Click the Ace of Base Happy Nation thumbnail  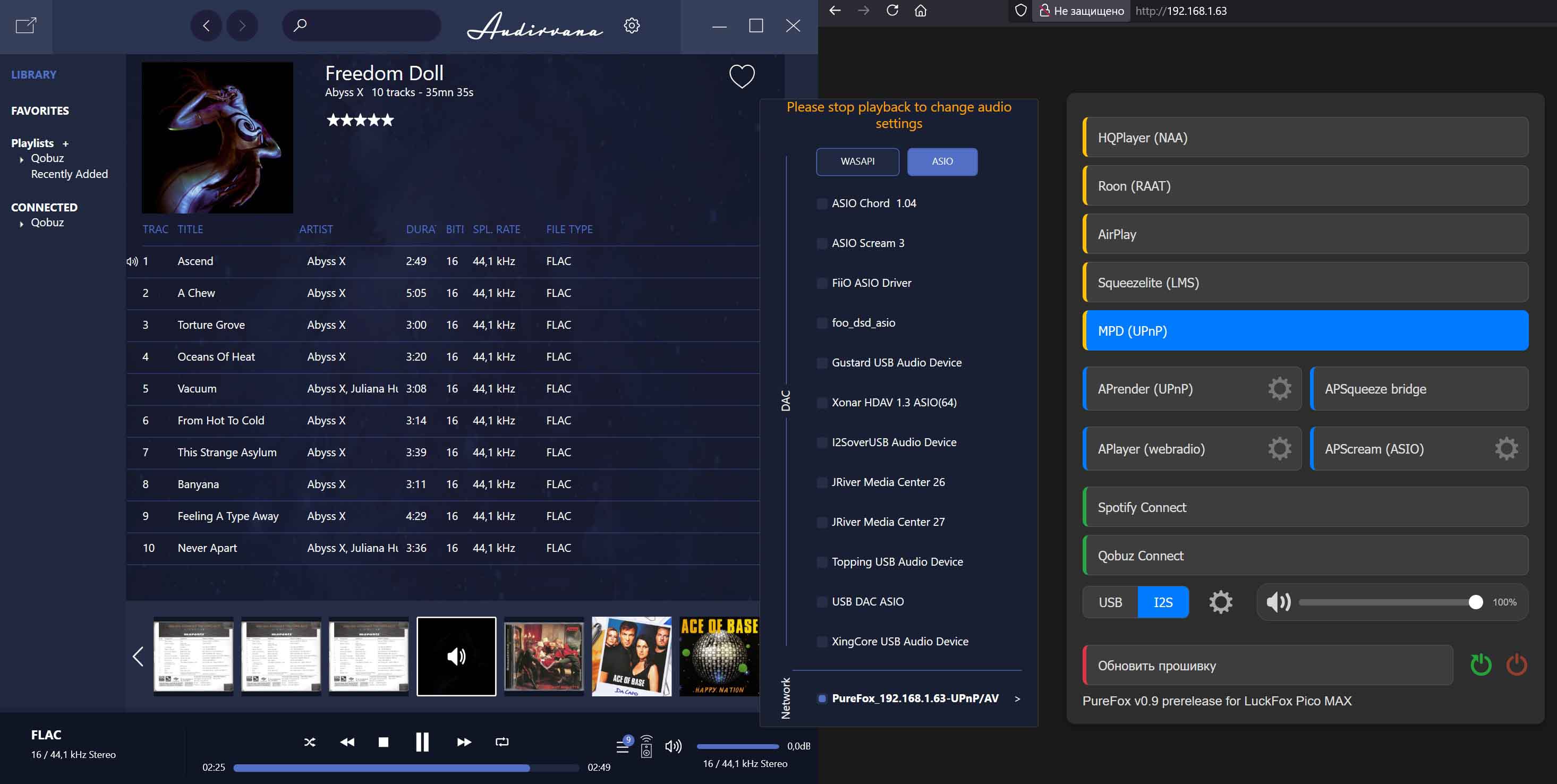(719, 657)
